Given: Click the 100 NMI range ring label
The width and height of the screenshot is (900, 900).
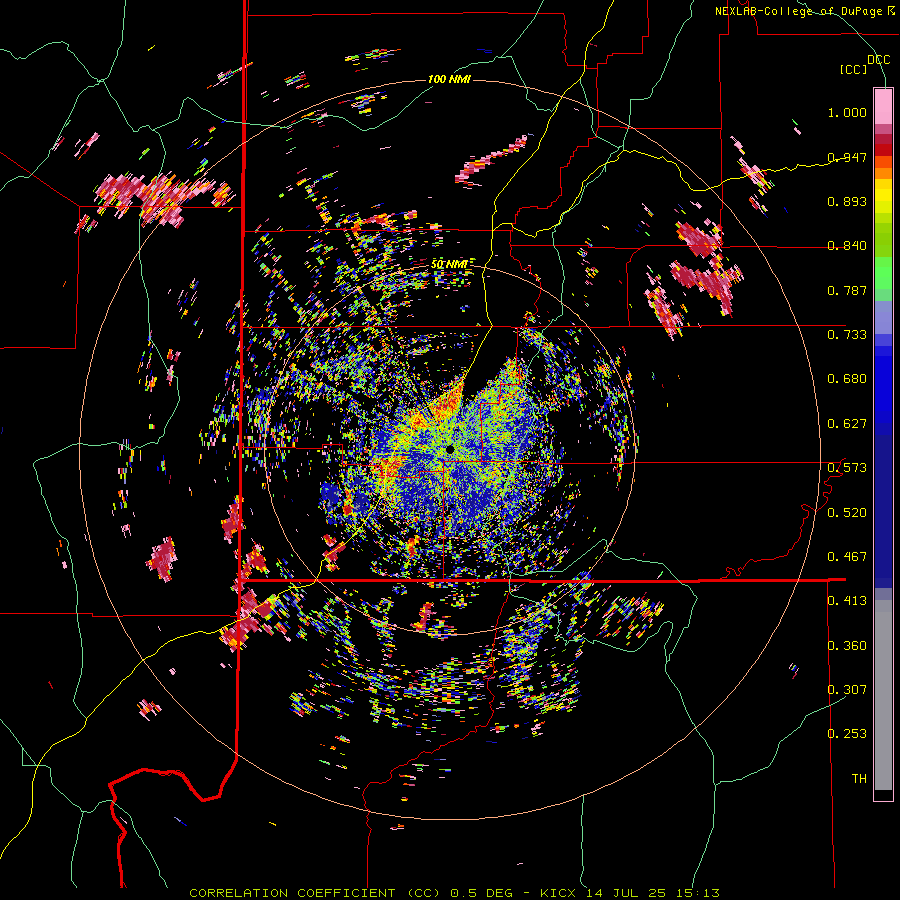Looking at the screenshot, I should point(449,79).
